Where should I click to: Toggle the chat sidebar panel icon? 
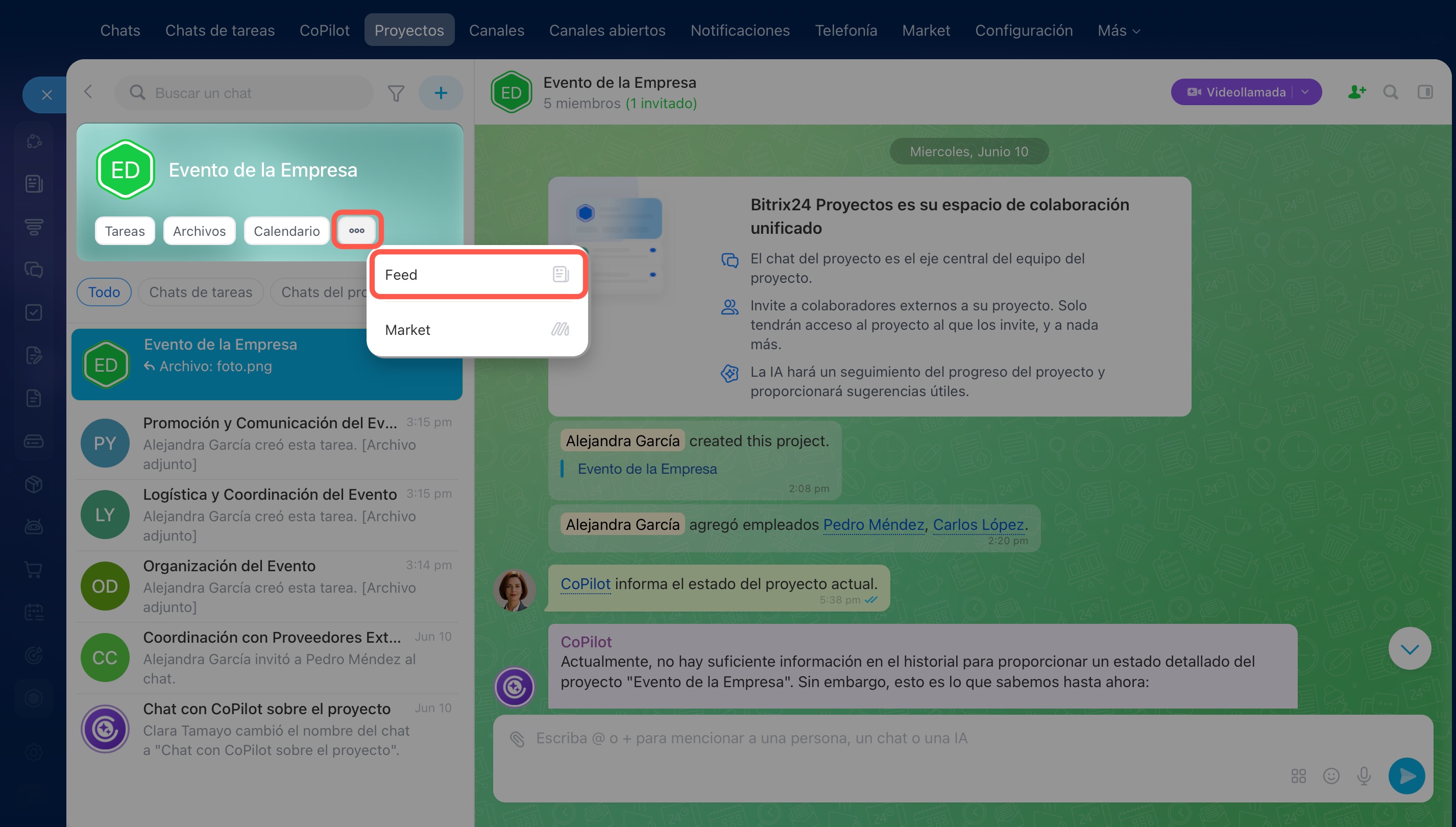(1425, 92)
